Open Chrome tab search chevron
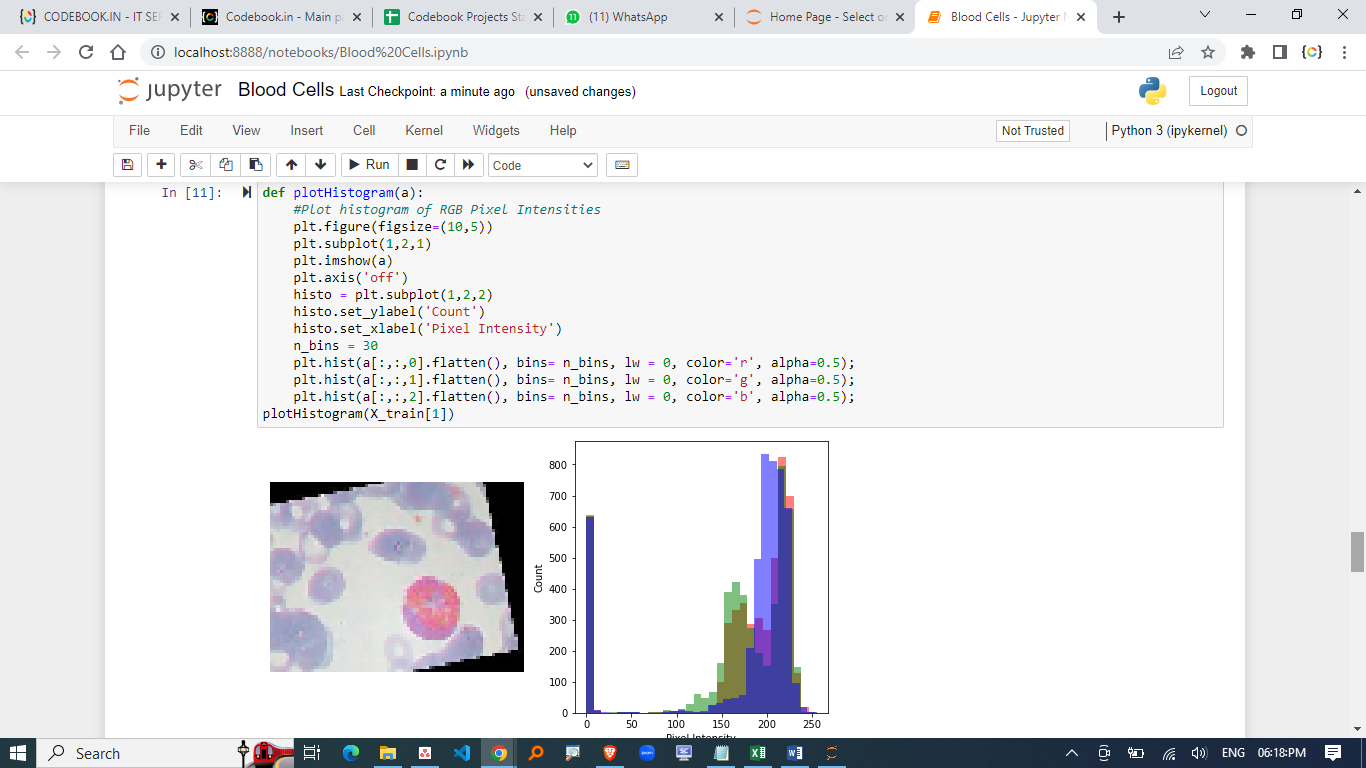 (x=1204, y=15)
